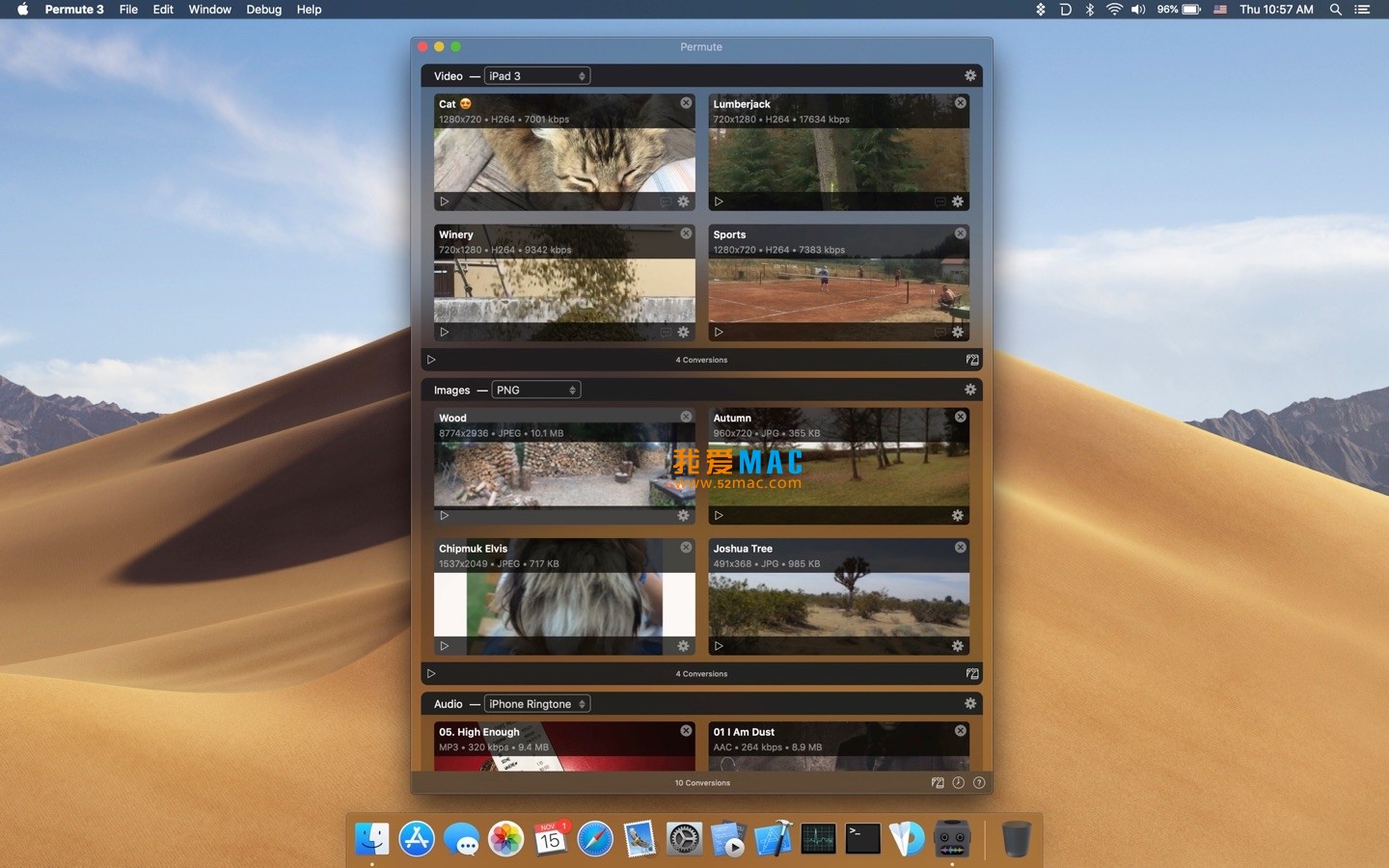Open settings gear for the Audio section

pos(970,704)
